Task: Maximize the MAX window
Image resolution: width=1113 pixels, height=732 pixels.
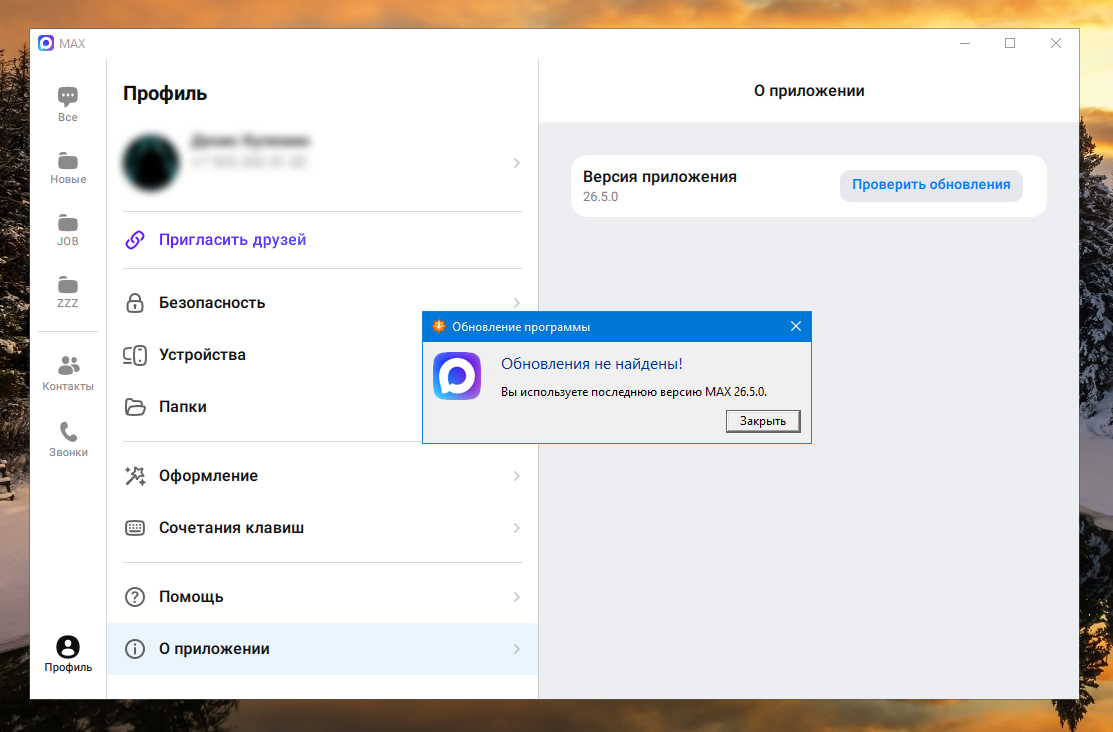Action: point(1010,43)
